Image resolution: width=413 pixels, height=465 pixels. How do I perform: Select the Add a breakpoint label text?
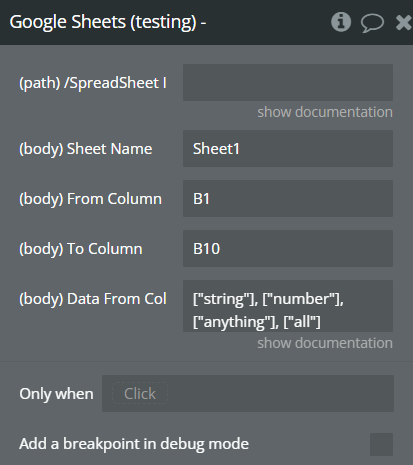point(134,444)
